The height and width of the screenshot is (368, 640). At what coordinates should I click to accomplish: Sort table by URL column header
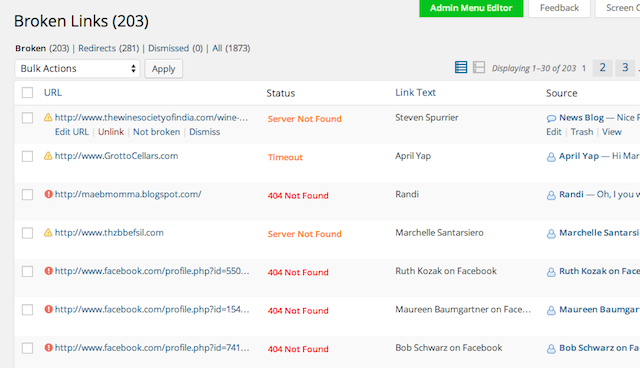point(53,93)
